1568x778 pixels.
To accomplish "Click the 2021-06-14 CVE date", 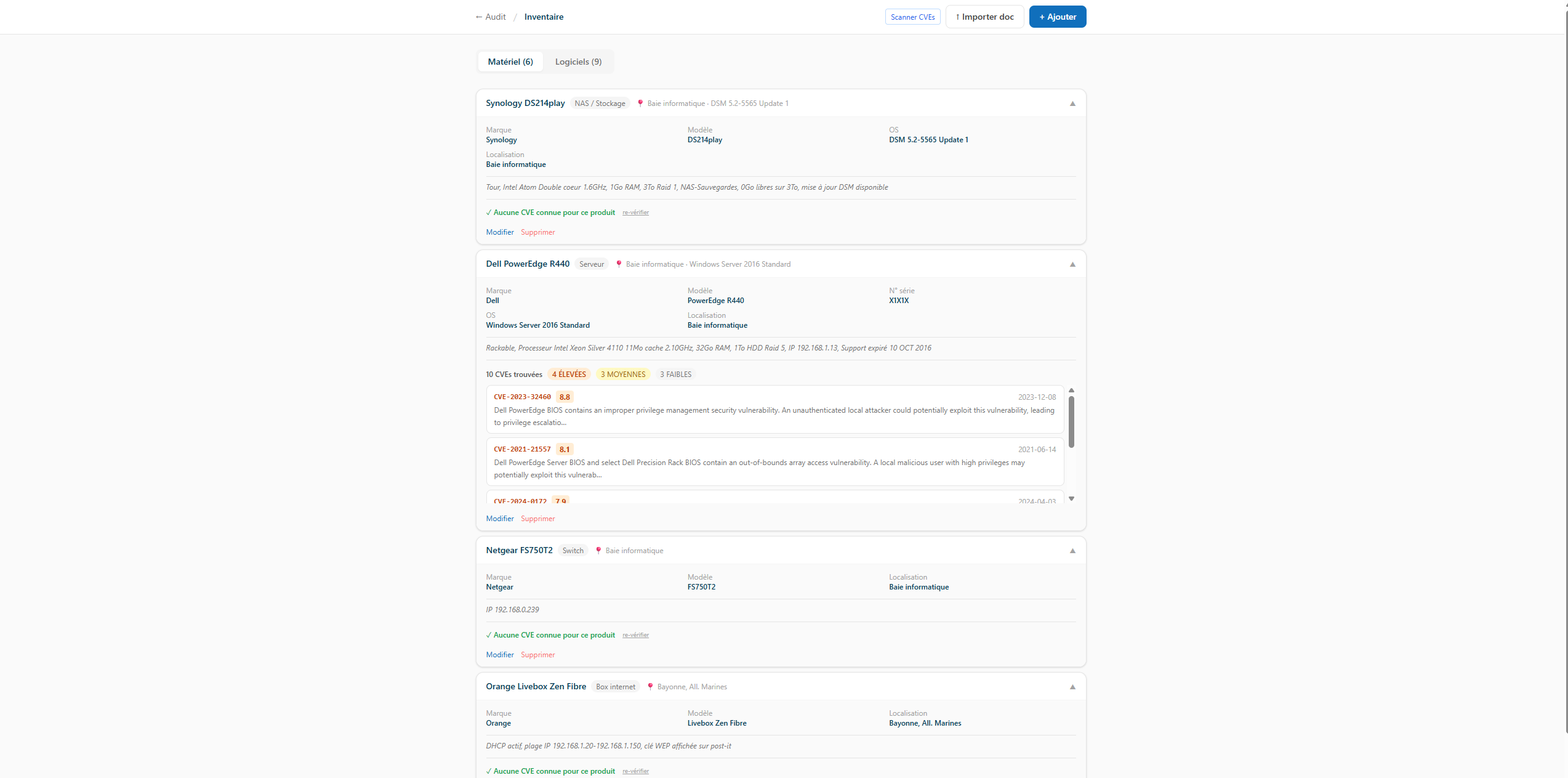I will pyautogui.click(x=1037, y=450).
